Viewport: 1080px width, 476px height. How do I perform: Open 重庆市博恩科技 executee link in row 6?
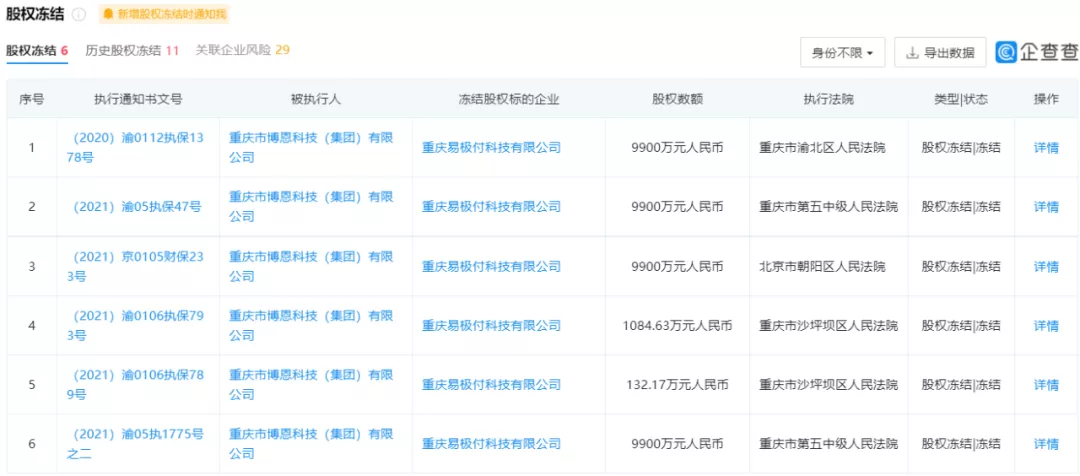[311, 444]
